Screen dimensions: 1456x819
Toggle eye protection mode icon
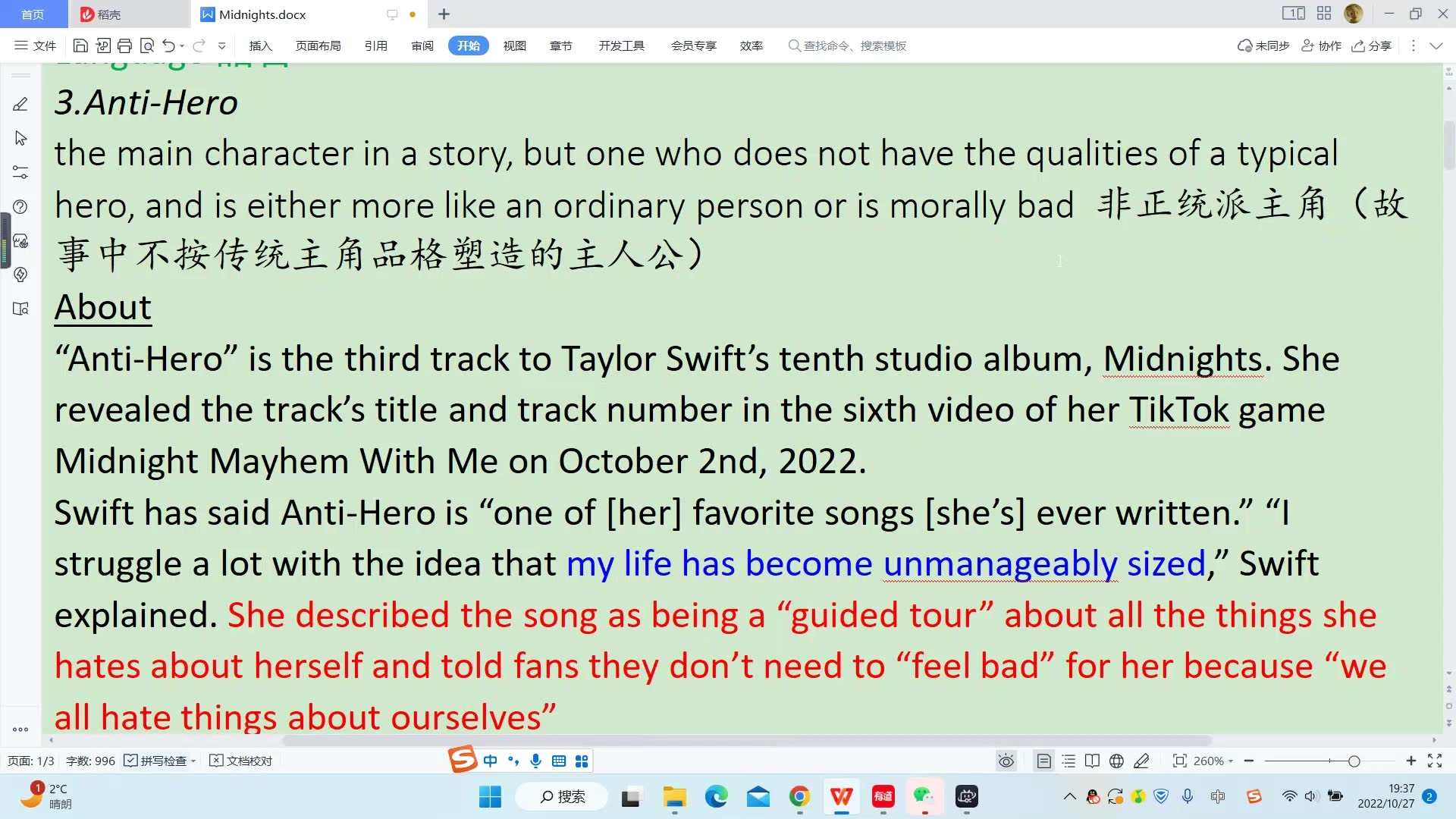tap(1006, 761)
